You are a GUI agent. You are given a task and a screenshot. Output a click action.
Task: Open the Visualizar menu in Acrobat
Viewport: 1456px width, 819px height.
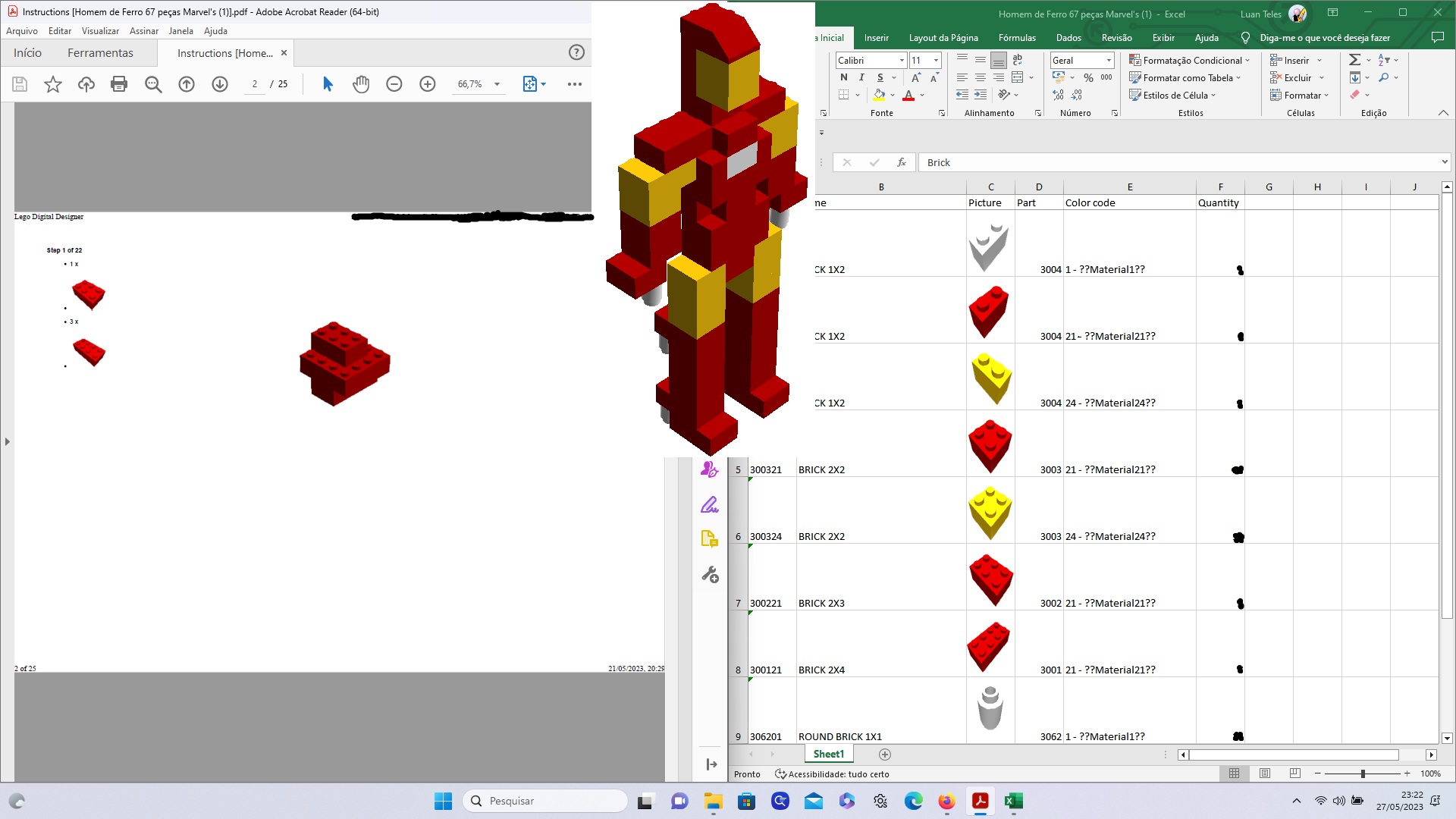click(x=100, y=31)
